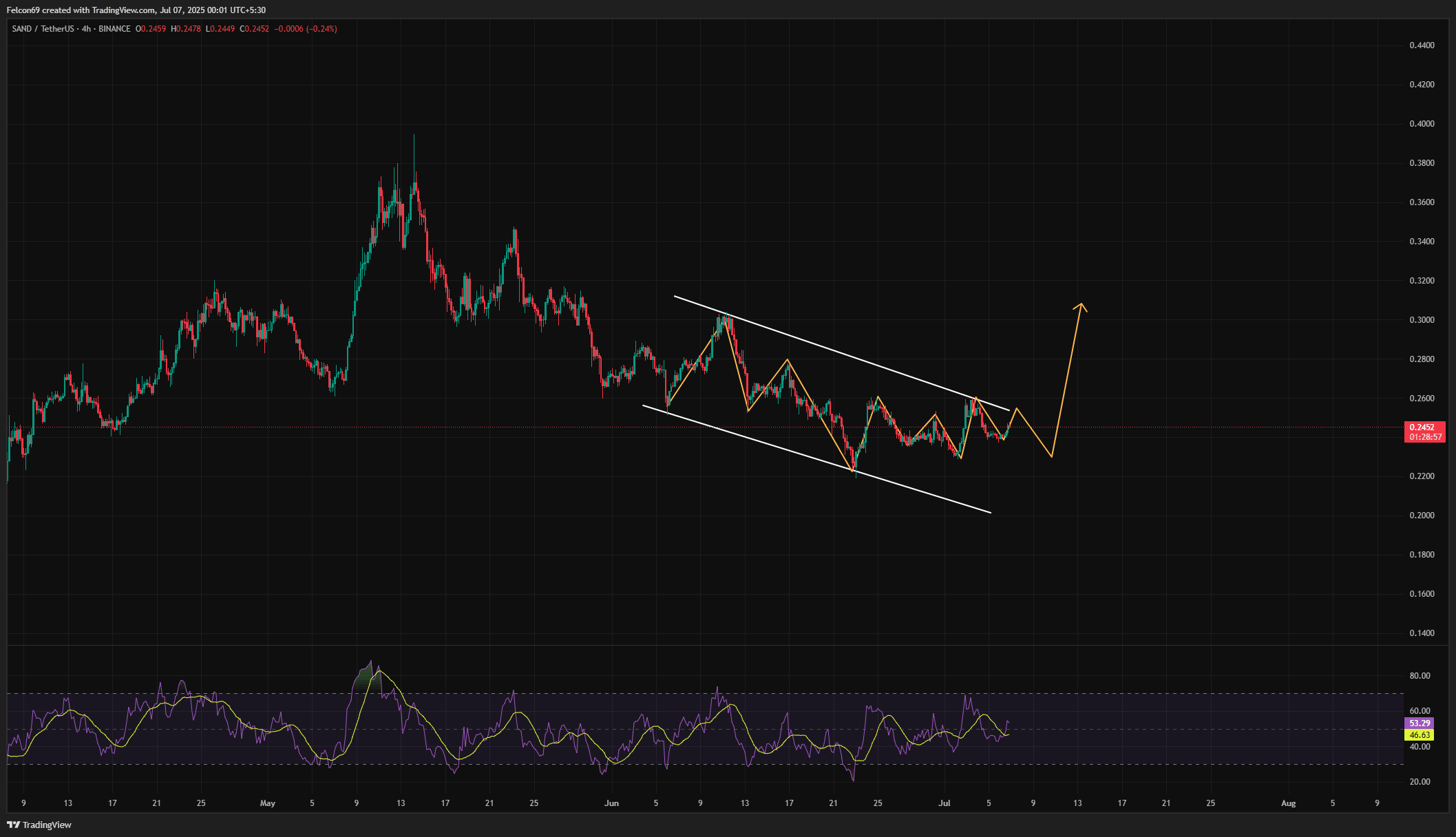Screen dimensions: 1456x837
Task: Click the Jun label on time axis
Action: pos(611,803)
